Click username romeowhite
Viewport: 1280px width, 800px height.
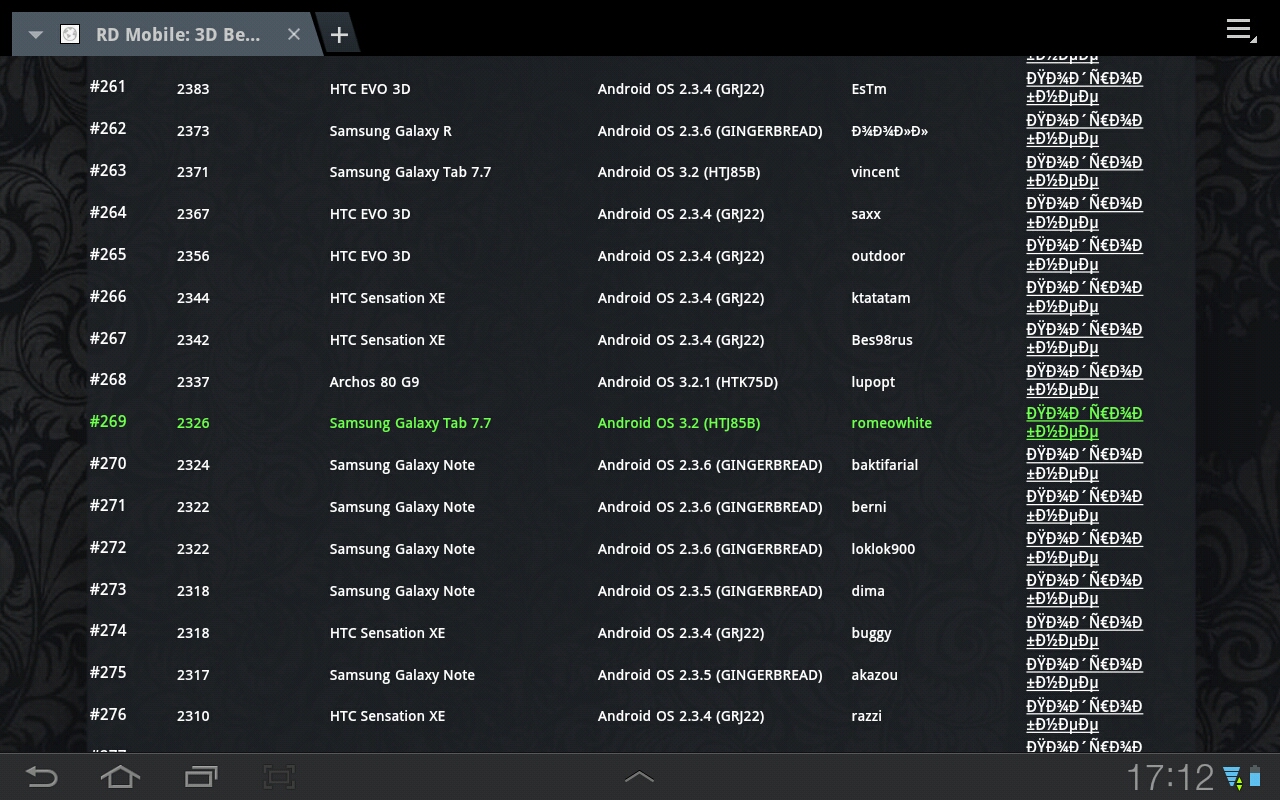point(891,423)
